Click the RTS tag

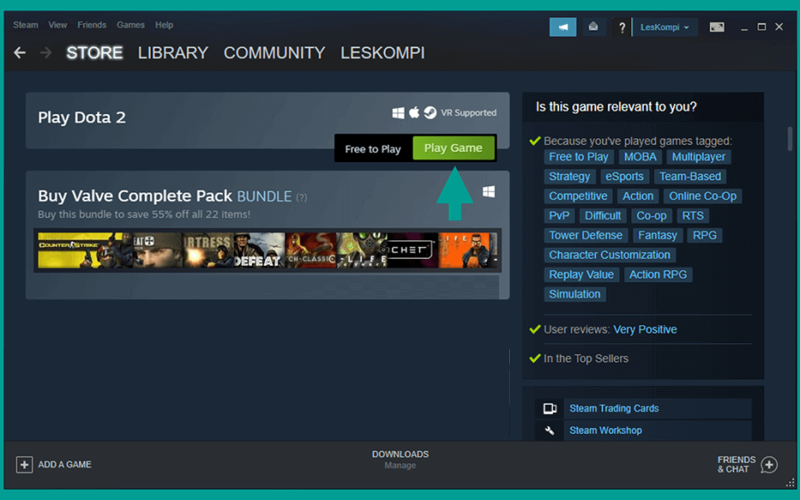[693, 216]
